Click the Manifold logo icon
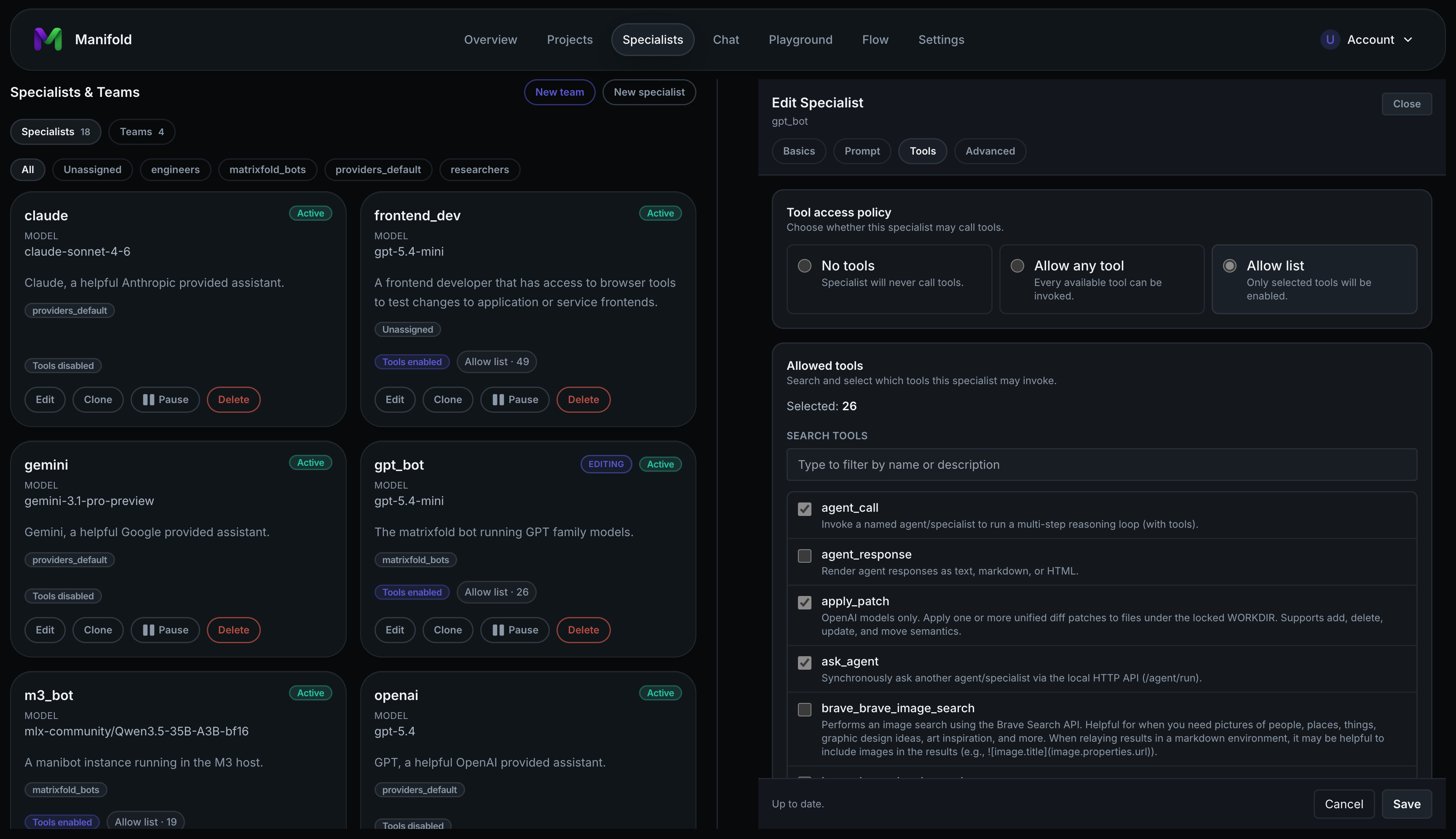The width and height of the screenshot is (1456, 839). 48,39
